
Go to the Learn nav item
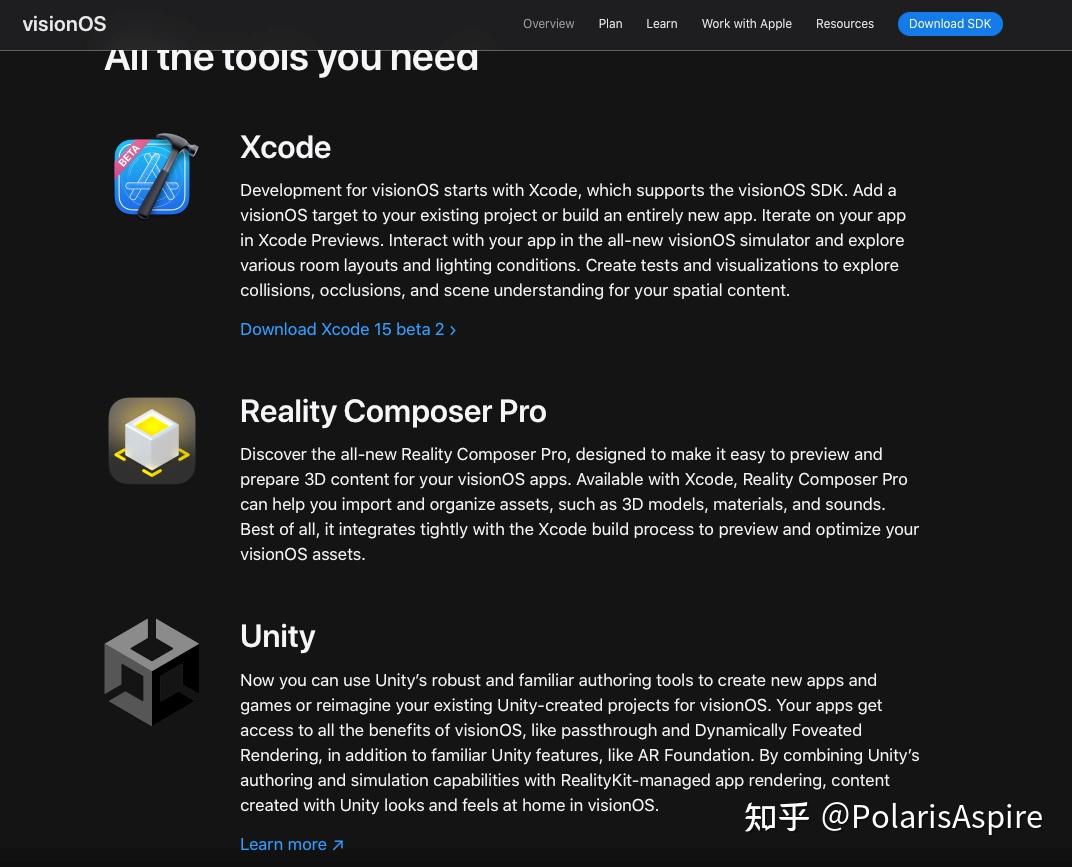[661, 24]
